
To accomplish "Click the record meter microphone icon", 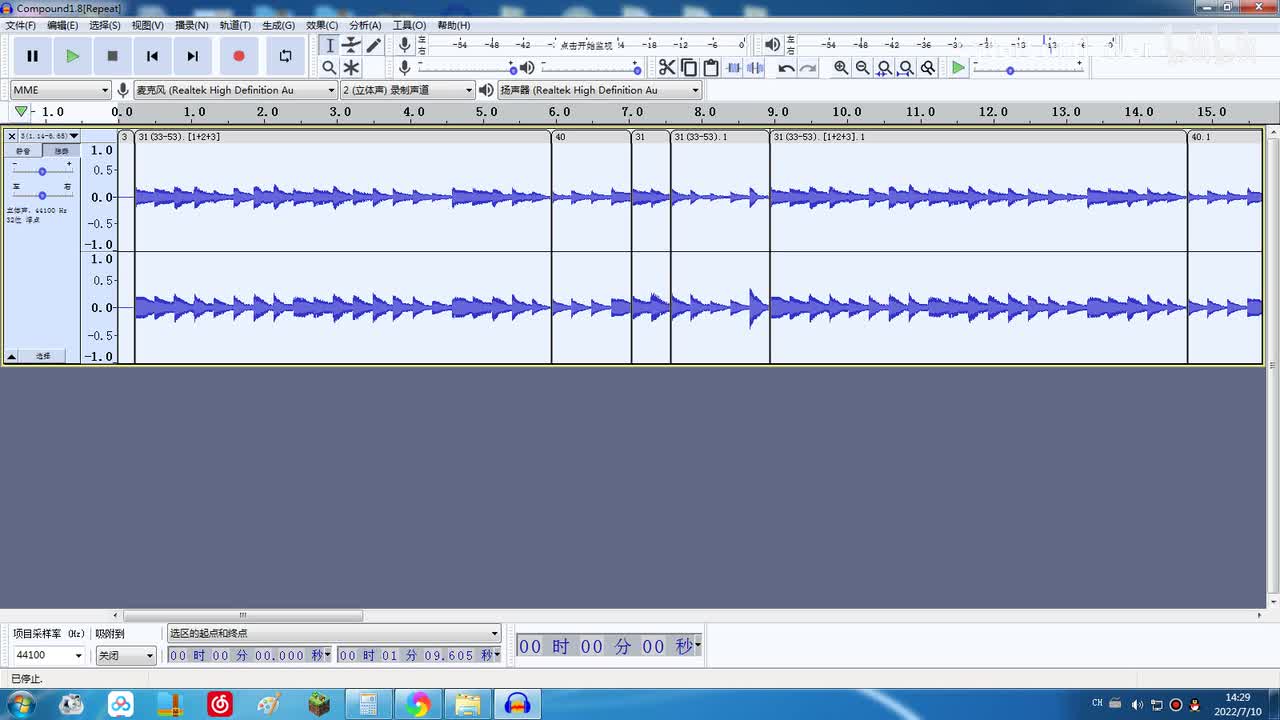I will click(x=404, y=45).
